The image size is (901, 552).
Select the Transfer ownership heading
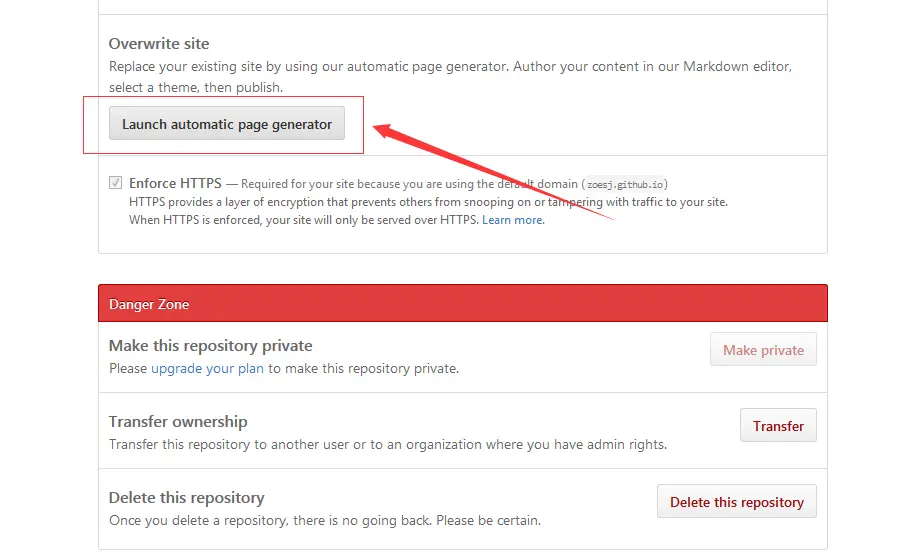tap(178, 422)
